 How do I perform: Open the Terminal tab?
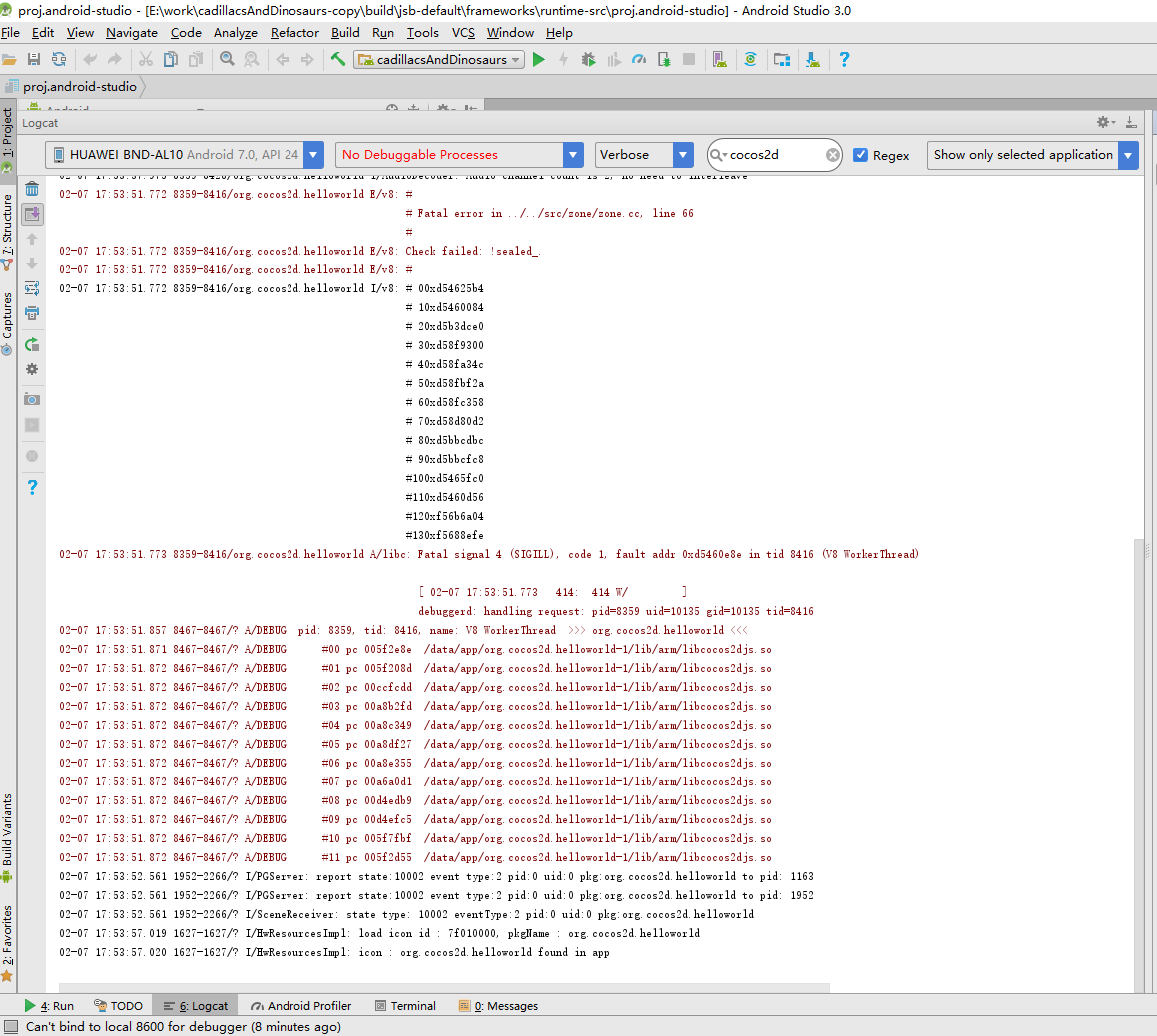pyautogui.click(x=406, y=1006)
